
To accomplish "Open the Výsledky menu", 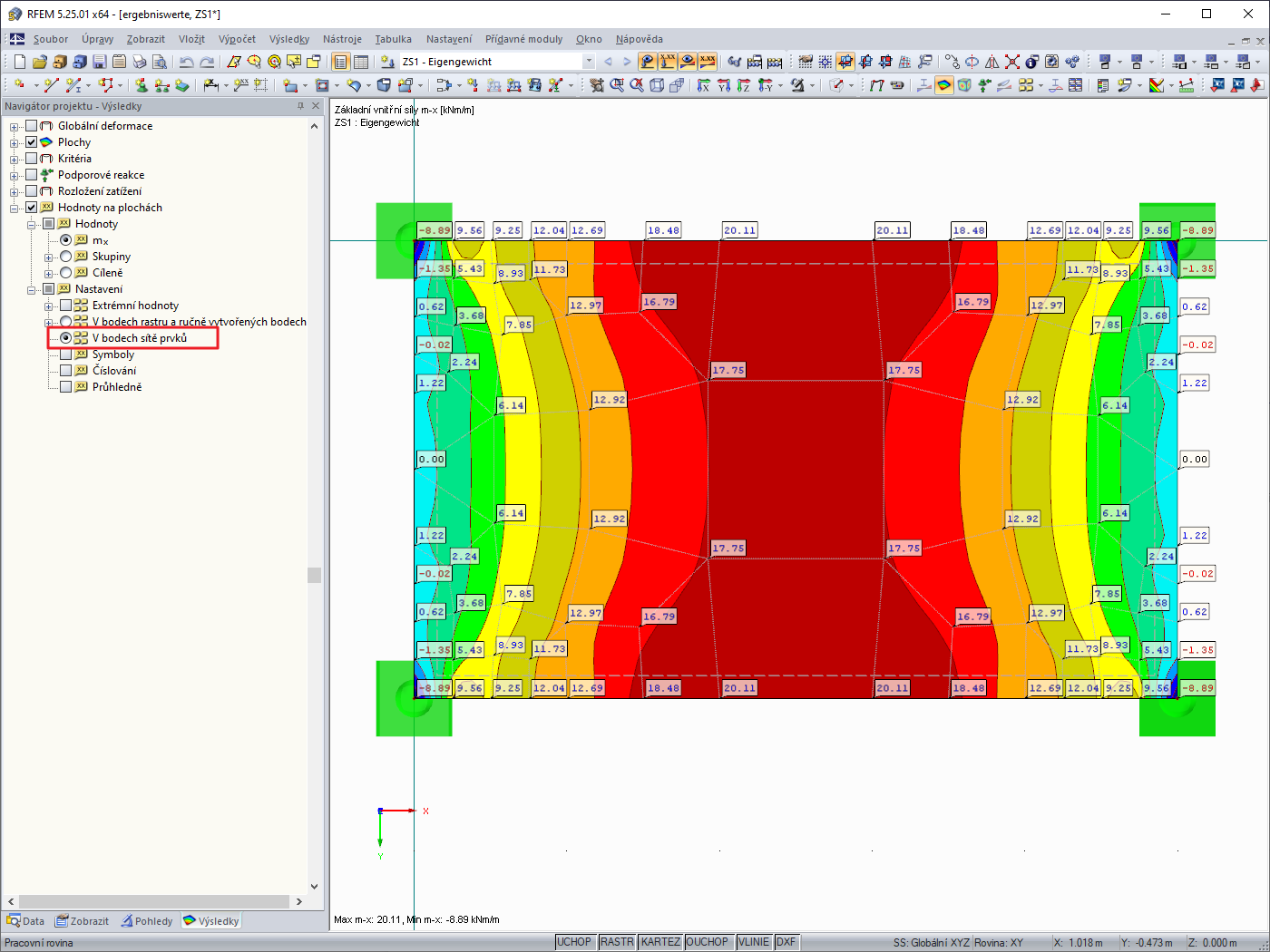I will point(289,39).
